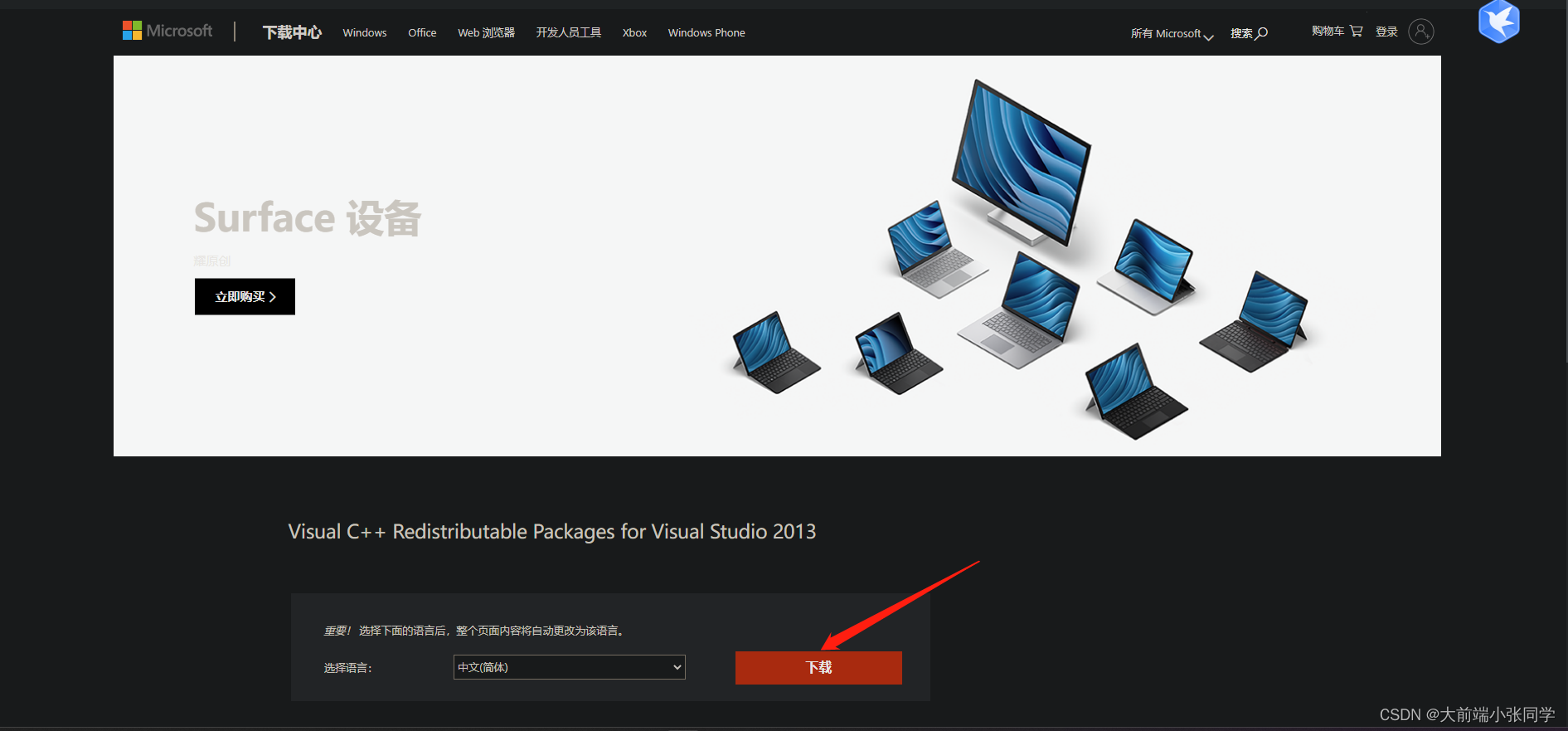This screenshot has width=1568, height=731.
Task: Open the shopping cart icon
Action: pos(1357,31)
